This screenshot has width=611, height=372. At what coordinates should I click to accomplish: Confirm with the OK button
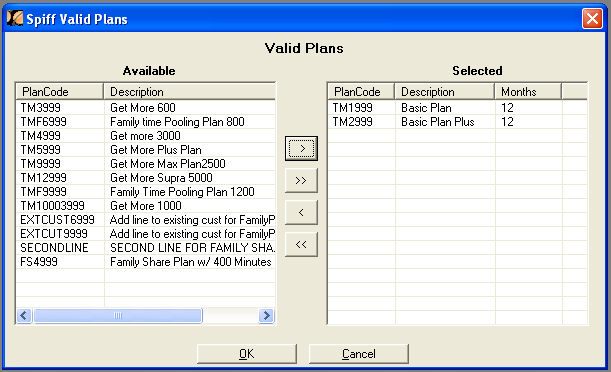[247, 354]
